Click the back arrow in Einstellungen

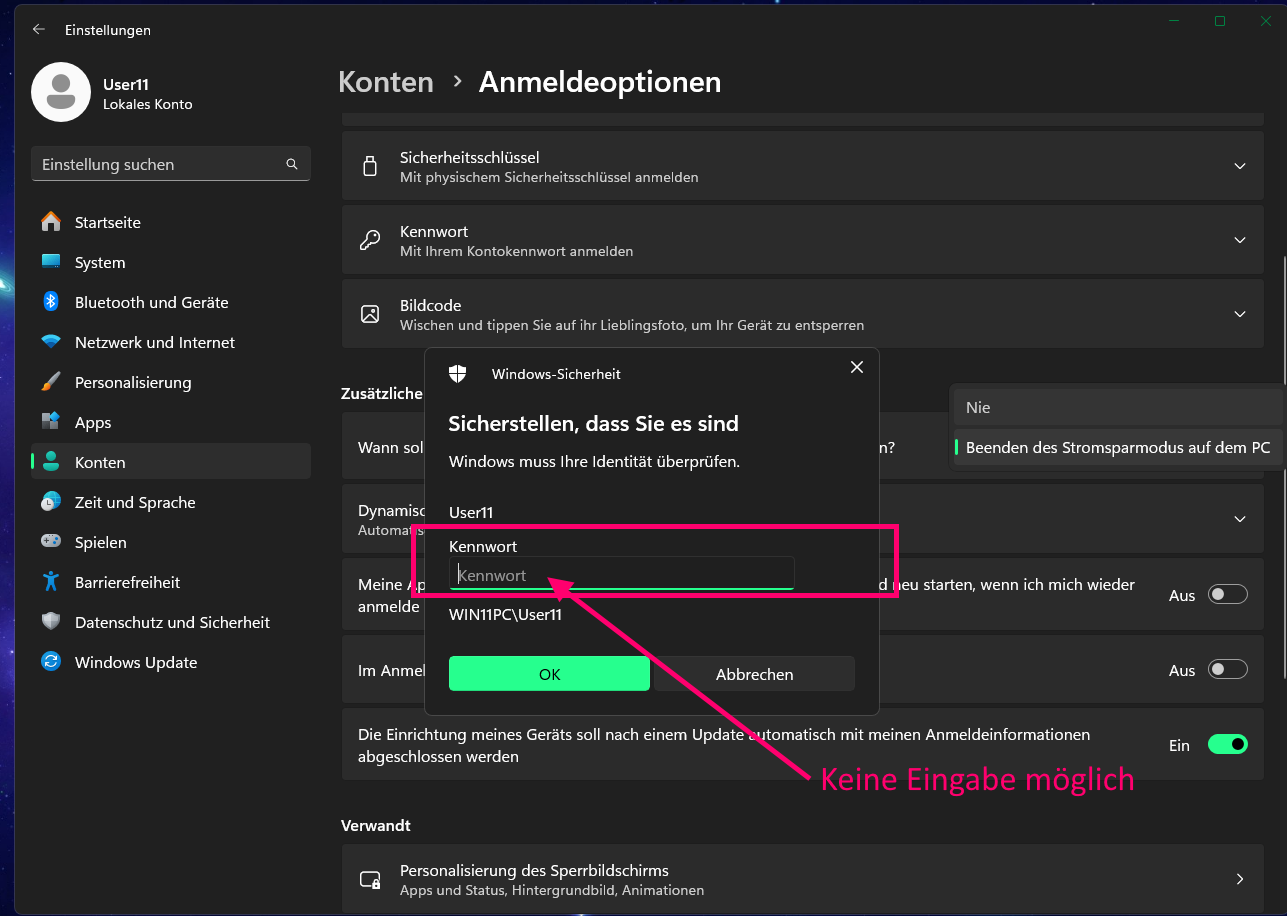(39, 30)
